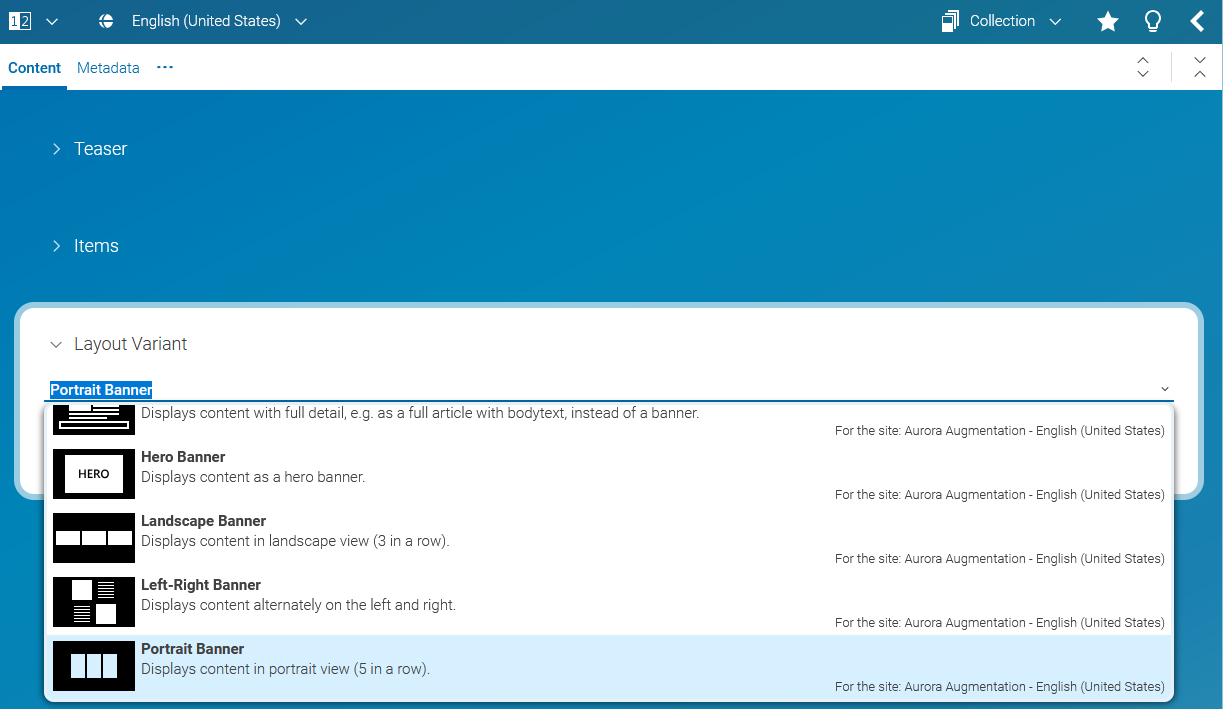Switch to the Metadata tab
This screenshot has height=709, width=1223.
tap(108, 68)
